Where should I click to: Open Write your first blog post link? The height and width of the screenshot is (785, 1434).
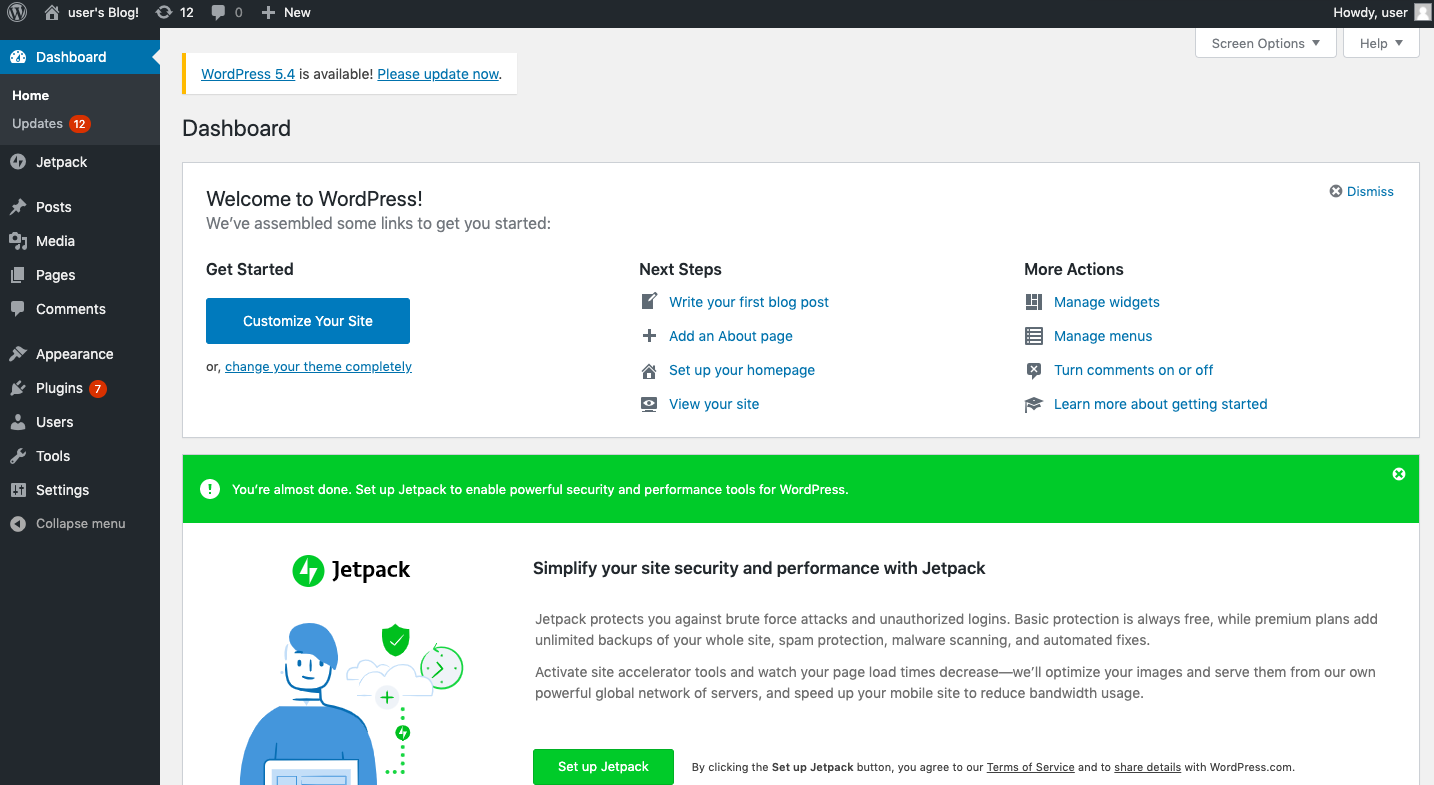point(749,302)
